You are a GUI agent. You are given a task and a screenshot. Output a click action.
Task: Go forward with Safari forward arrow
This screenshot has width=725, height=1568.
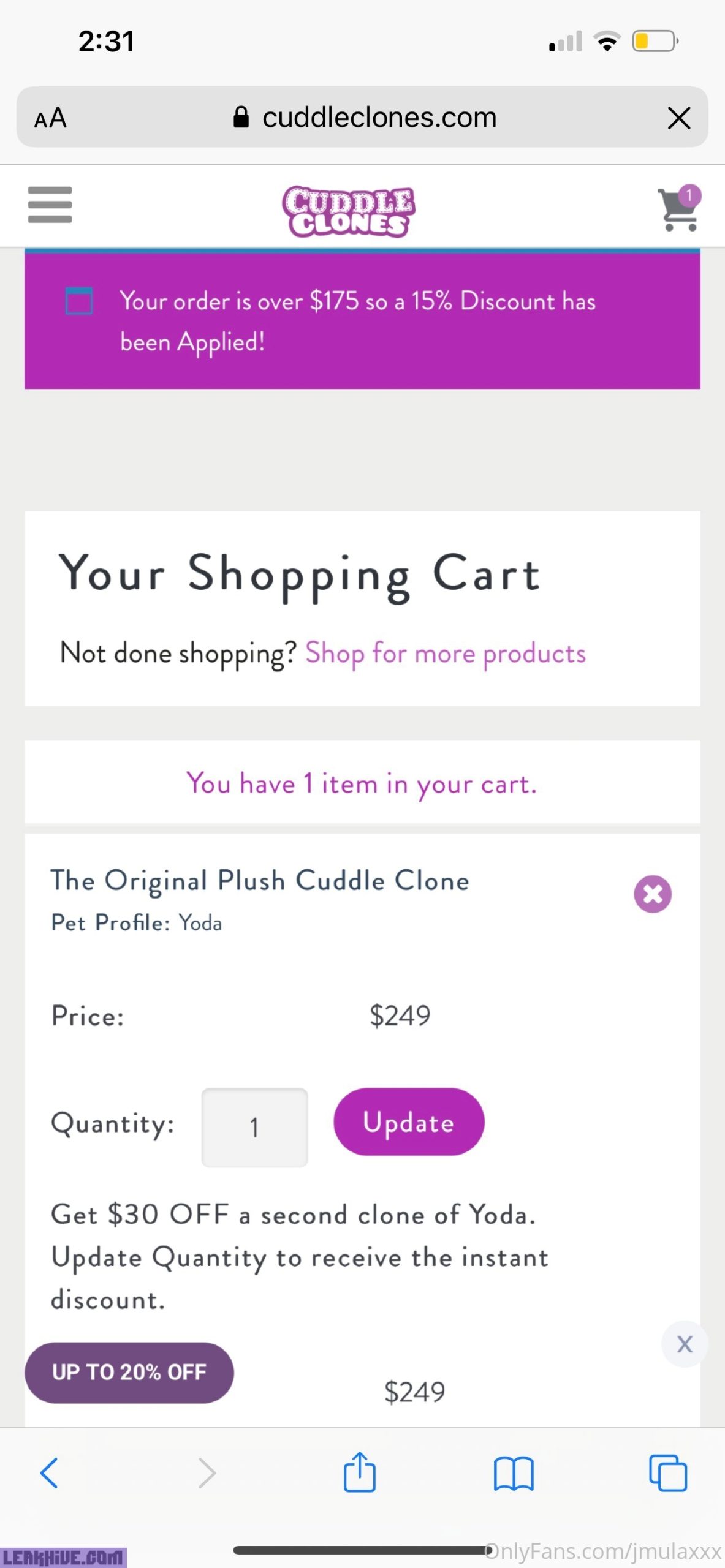[x=207, y=1473]
